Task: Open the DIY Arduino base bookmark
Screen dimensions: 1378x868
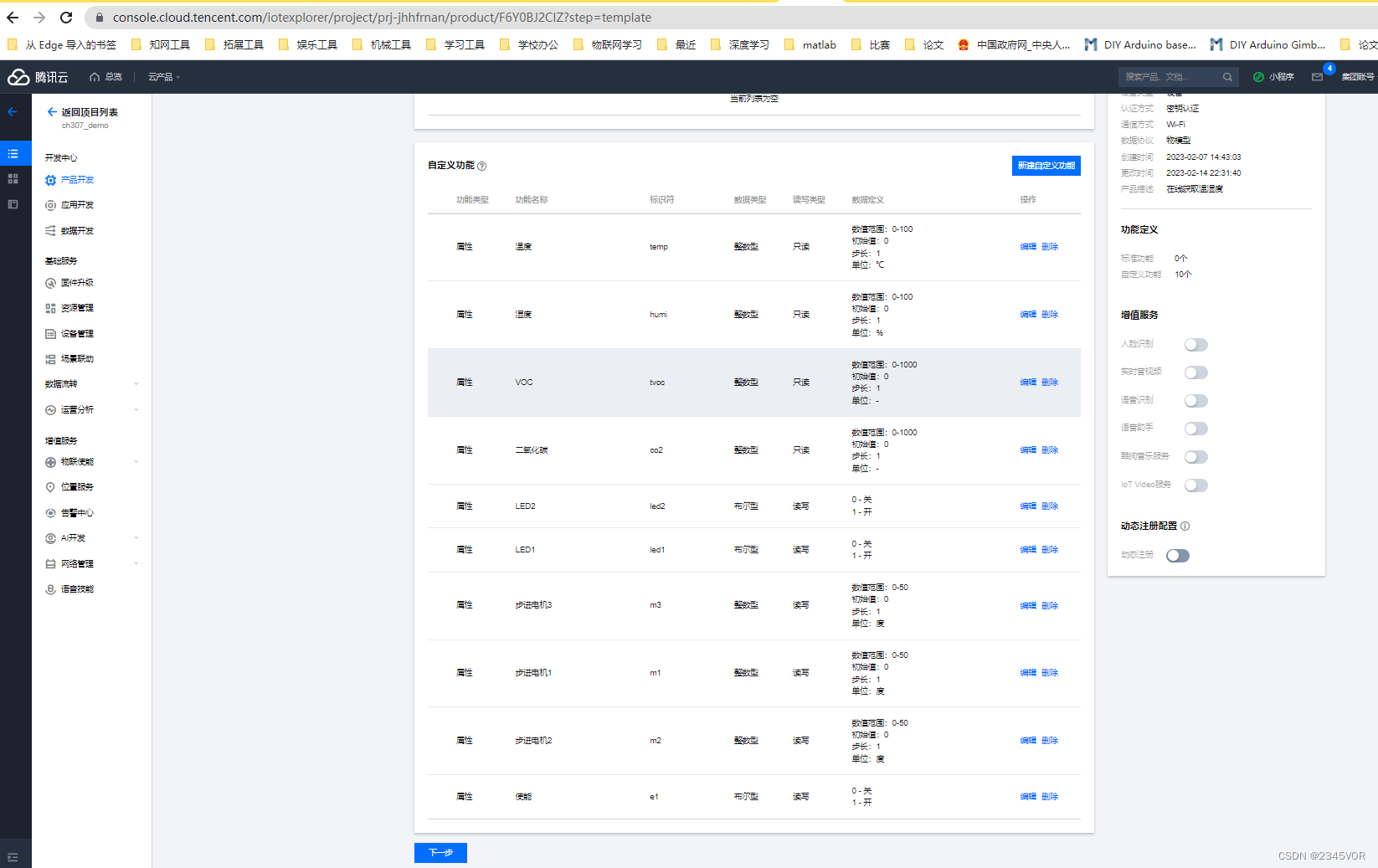Action: pos(1140,45)
